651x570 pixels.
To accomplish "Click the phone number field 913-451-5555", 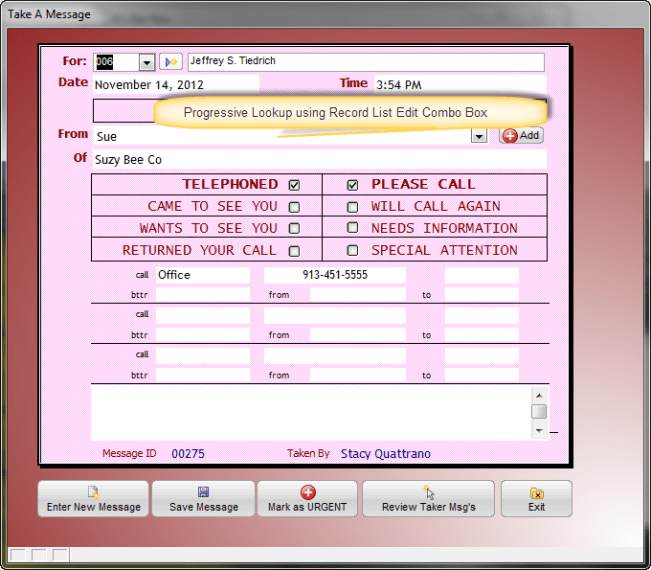I will click(x=334, y=275).
